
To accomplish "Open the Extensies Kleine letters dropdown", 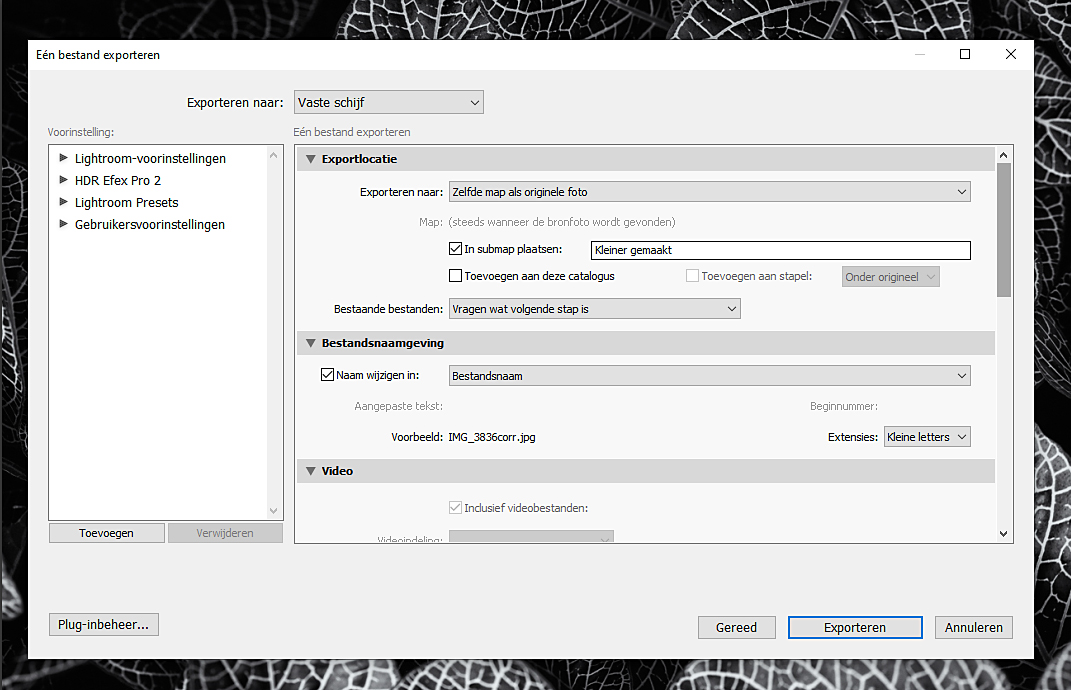I will tap(926, 437).
